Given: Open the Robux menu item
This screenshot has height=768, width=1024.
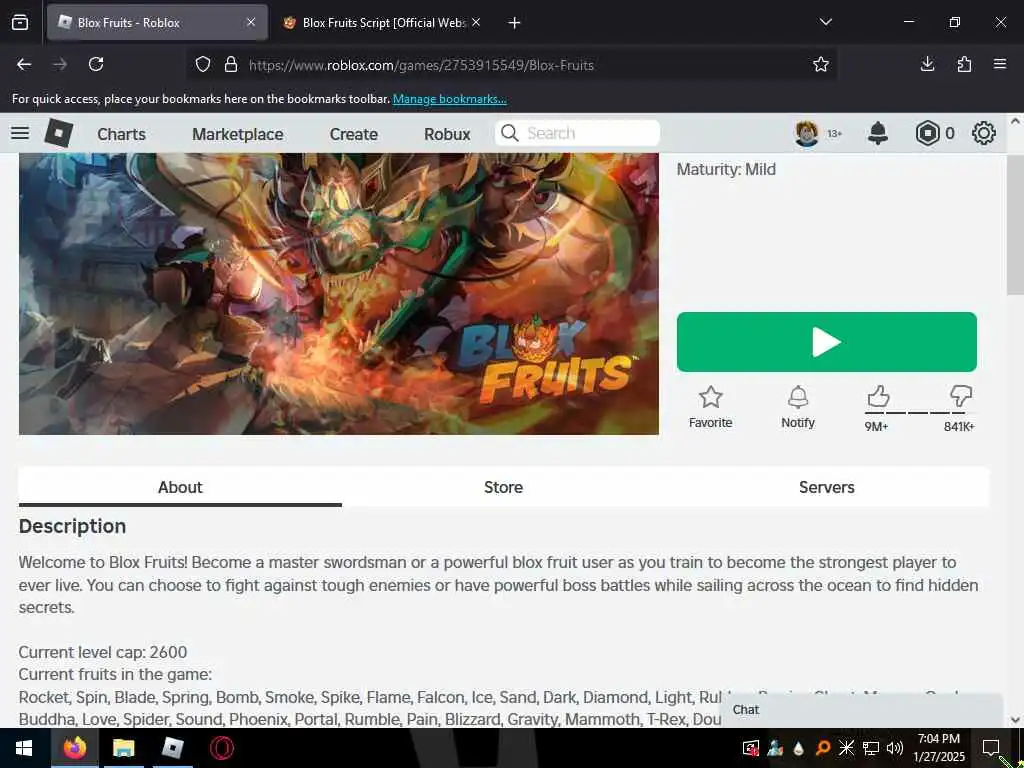Looking at the screenshot, I should point(447,134).
